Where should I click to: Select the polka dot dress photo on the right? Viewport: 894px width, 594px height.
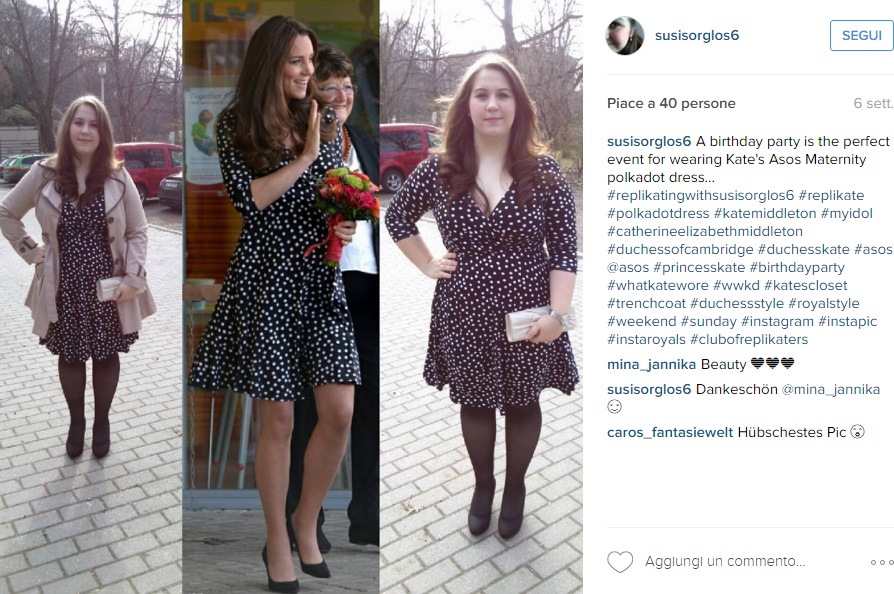[x=481, y=297]
